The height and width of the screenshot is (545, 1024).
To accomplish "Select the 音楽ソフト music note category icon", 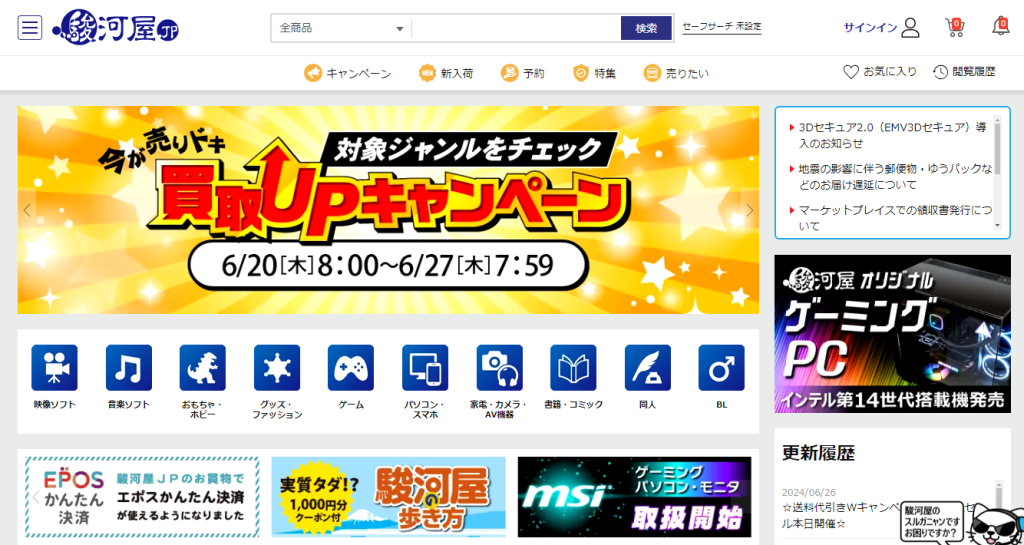I will pos(129,368).
